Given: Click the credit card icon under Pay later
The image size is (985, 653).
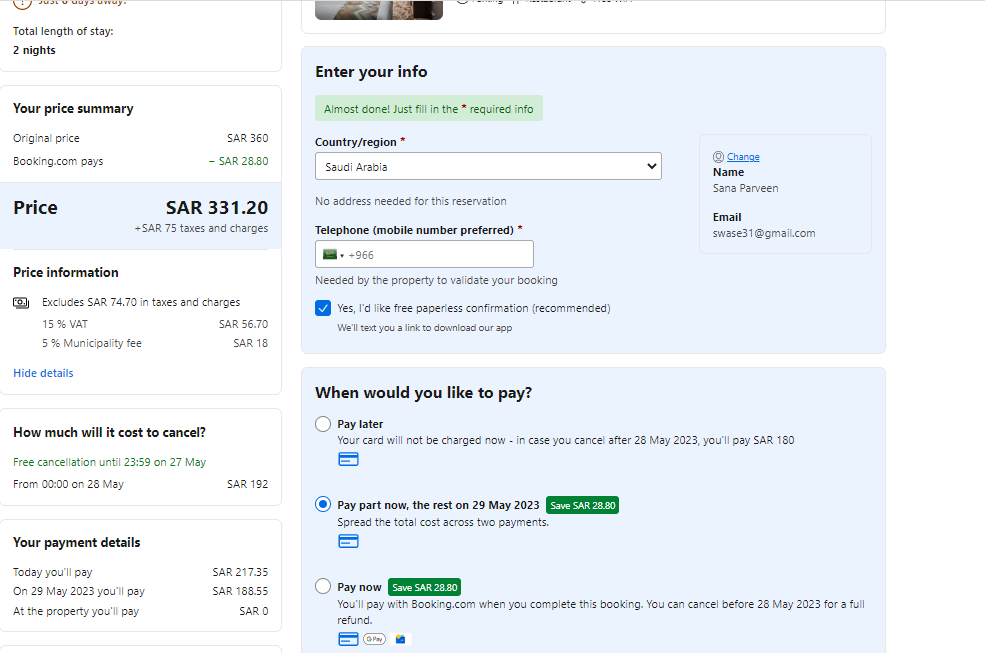Looking at the screenshot, I should tap(348, 460).
